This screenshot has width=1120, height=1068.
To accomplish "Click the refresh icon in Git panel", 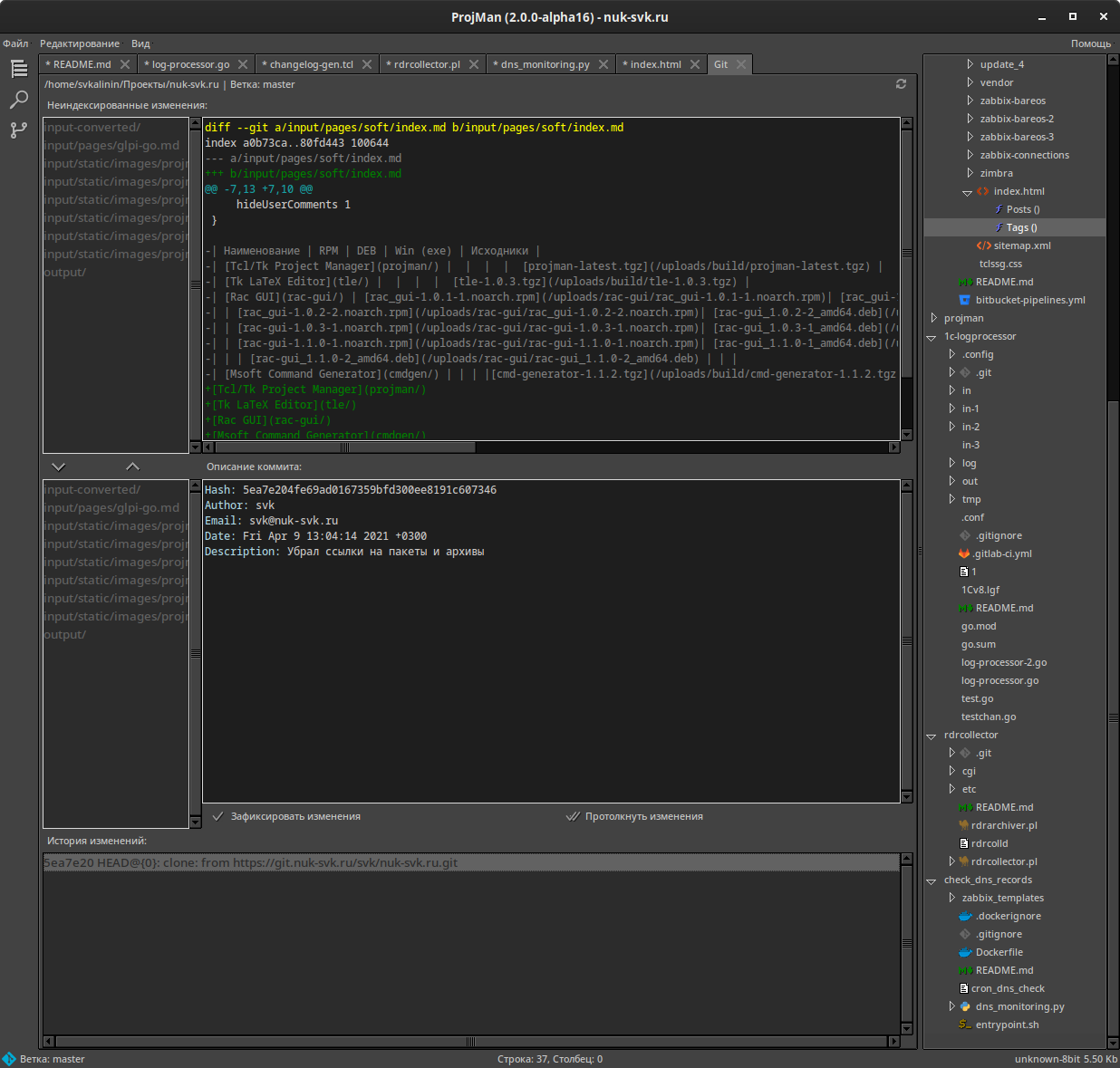I will point(901,84).
